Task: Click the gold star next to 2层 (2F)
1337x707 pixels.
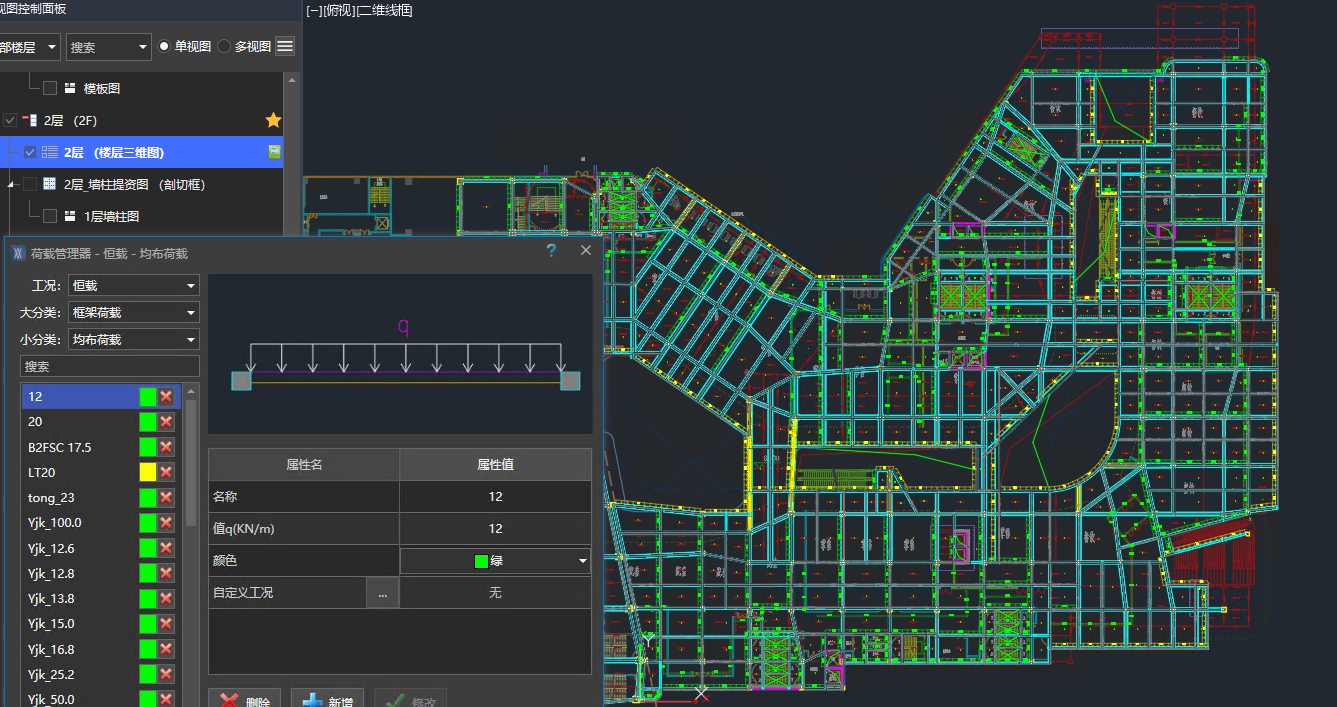Action: click(x=273, y=120)
